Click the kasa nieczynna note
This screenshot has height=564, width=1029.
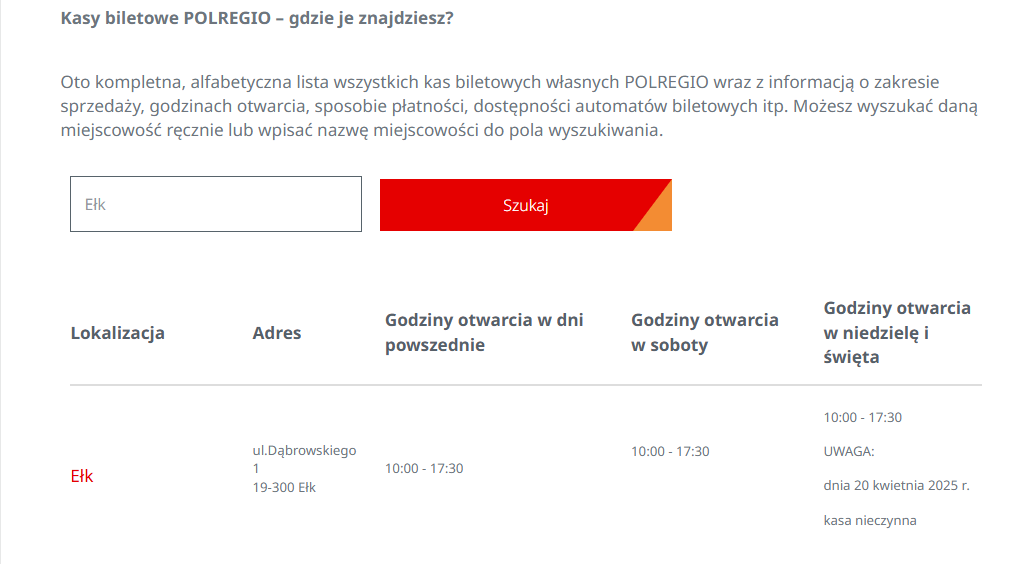[870, 520]
